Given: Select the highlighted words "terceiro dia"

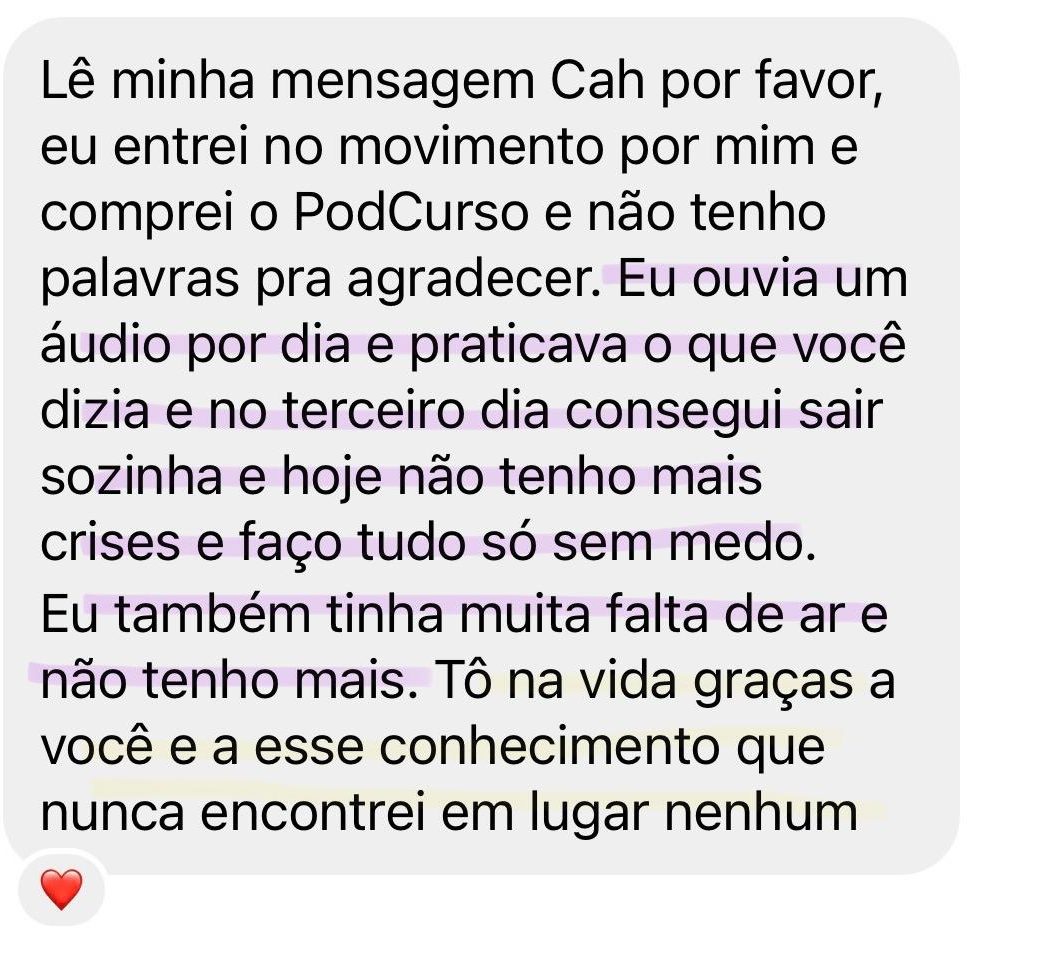Looking at the screenshot, I should pyautogui.click(x=416, y=411).
